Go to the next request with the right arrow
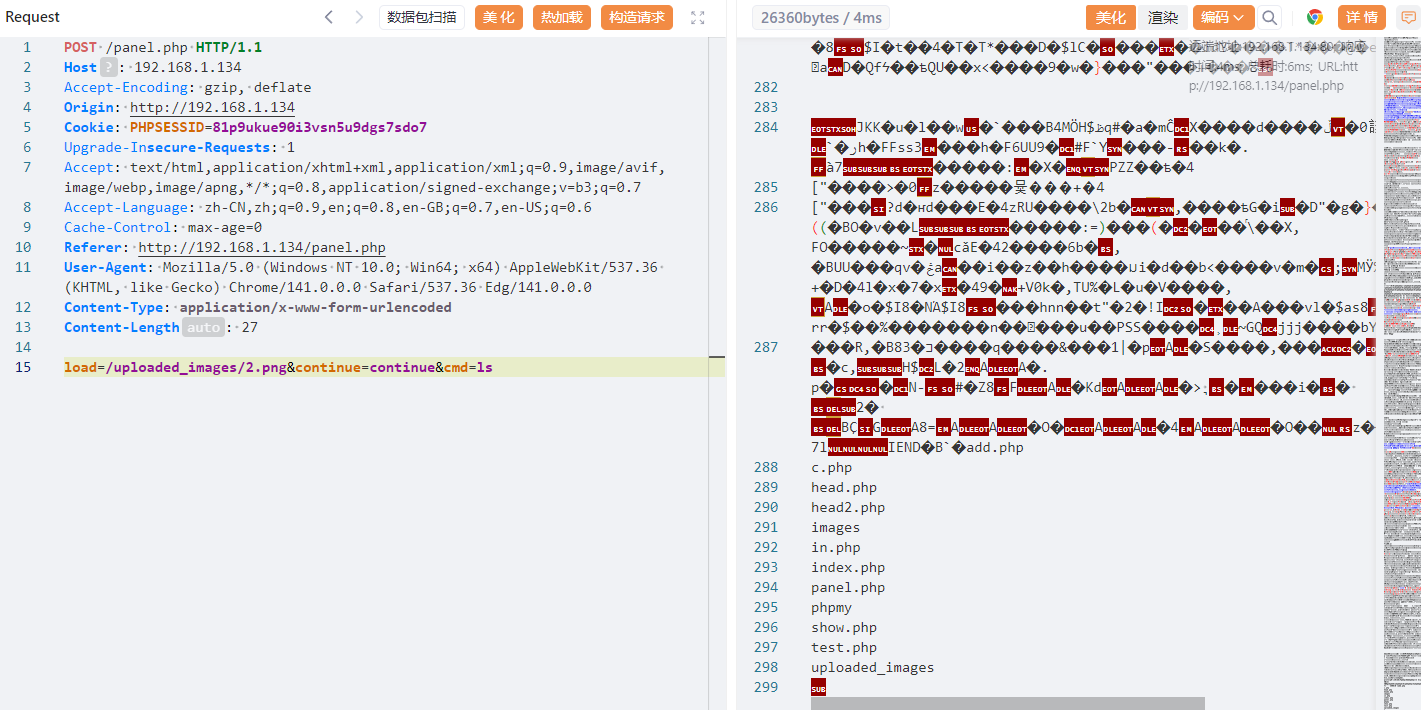This screenshot has width=1421, height=710. [359, 17]
